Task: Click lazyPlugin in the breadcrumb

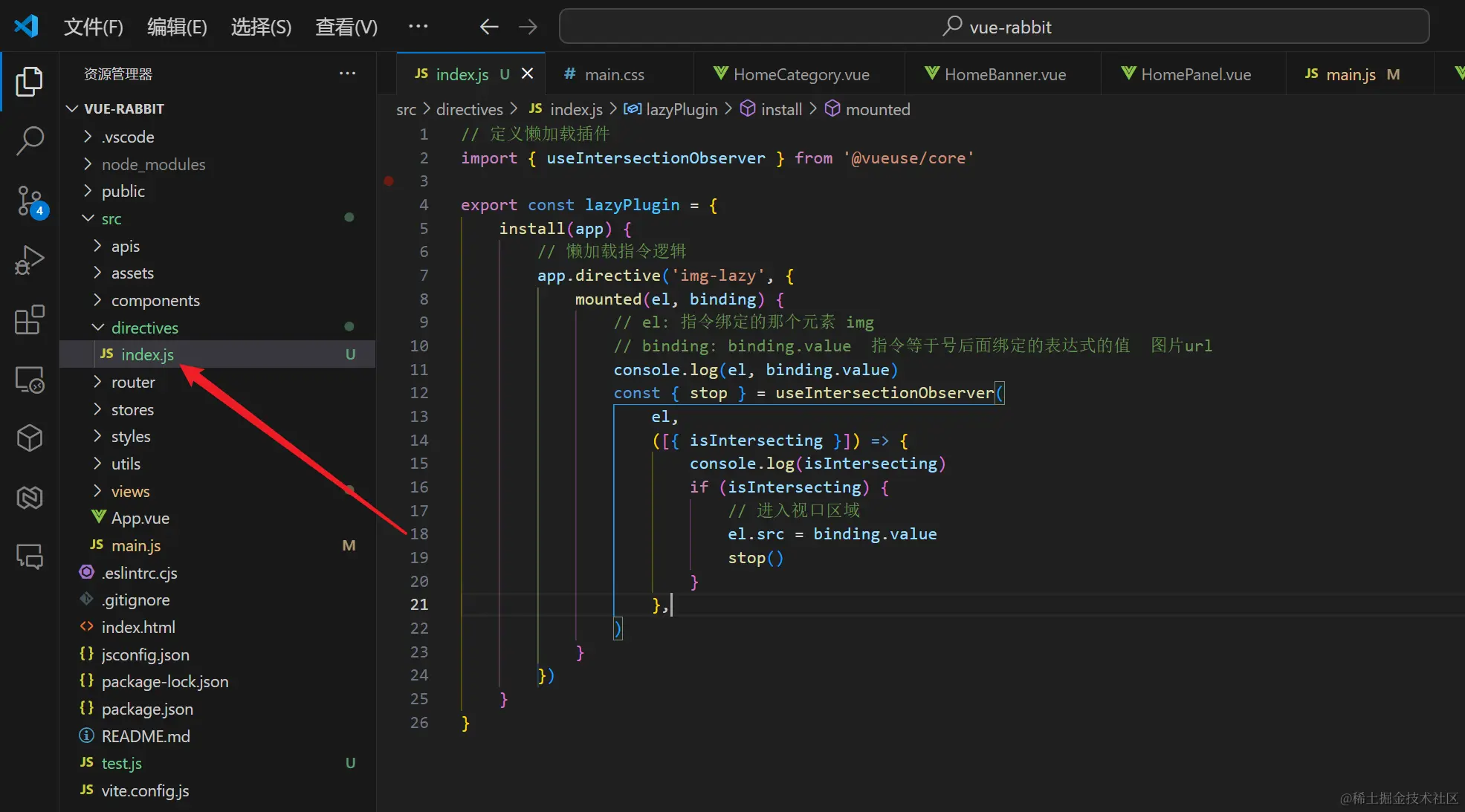Action: point(681,109)
